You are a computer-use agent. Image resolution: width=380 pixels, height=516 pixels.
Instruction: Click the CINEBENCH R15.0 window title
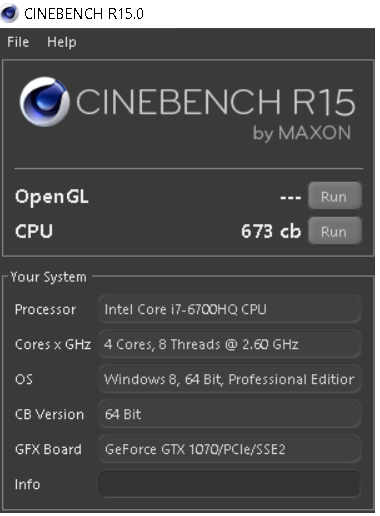point(84,14)
